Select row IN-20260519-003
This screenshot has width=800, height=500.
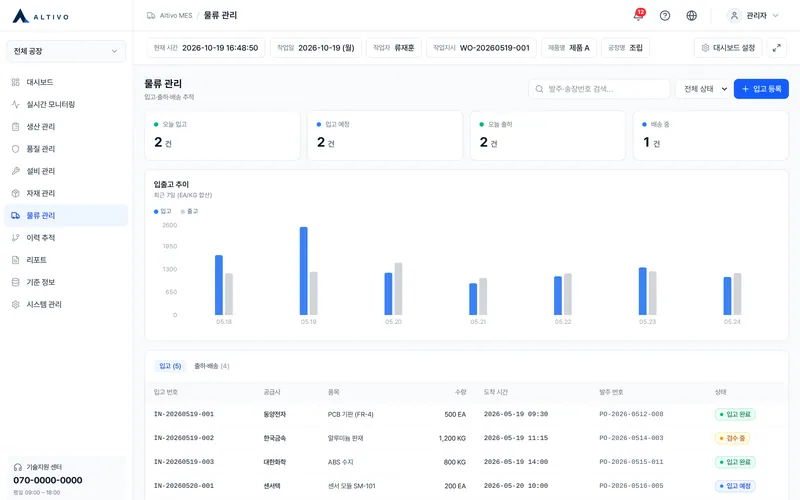[467, 462]
